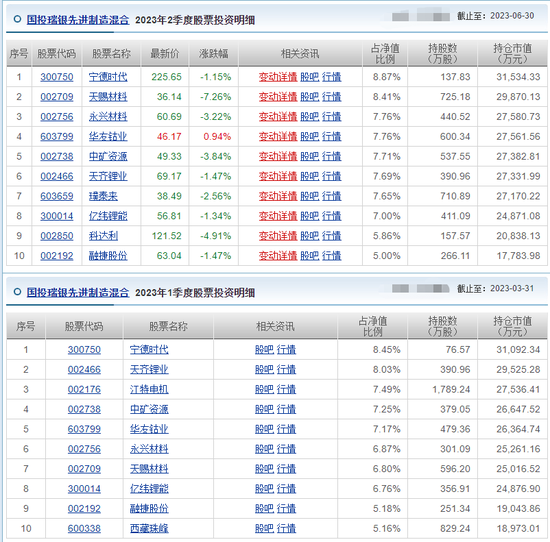Open 永兴材料 in Q2 table

pyautogui.click(x=108, y=117)
